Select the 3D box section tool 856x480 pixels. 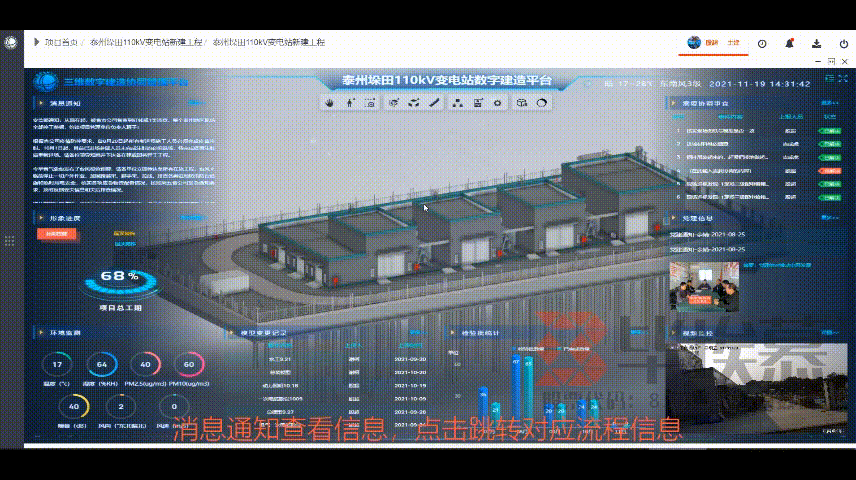coord(521,103)
